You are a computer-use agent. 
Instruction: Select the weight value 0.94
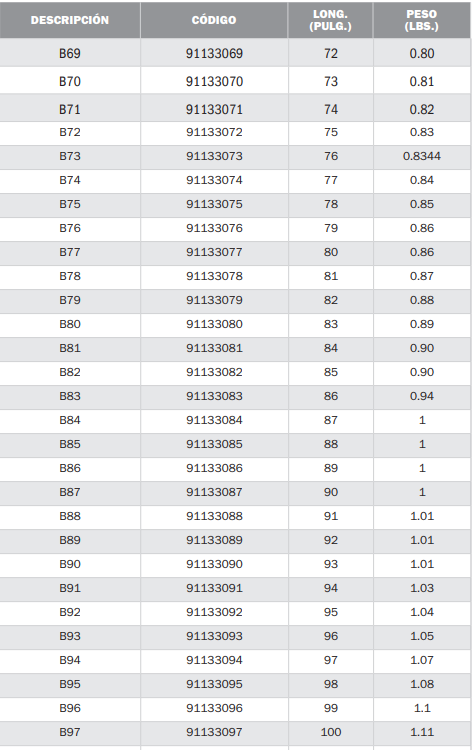pyautogui.click(x=421, y=397)
